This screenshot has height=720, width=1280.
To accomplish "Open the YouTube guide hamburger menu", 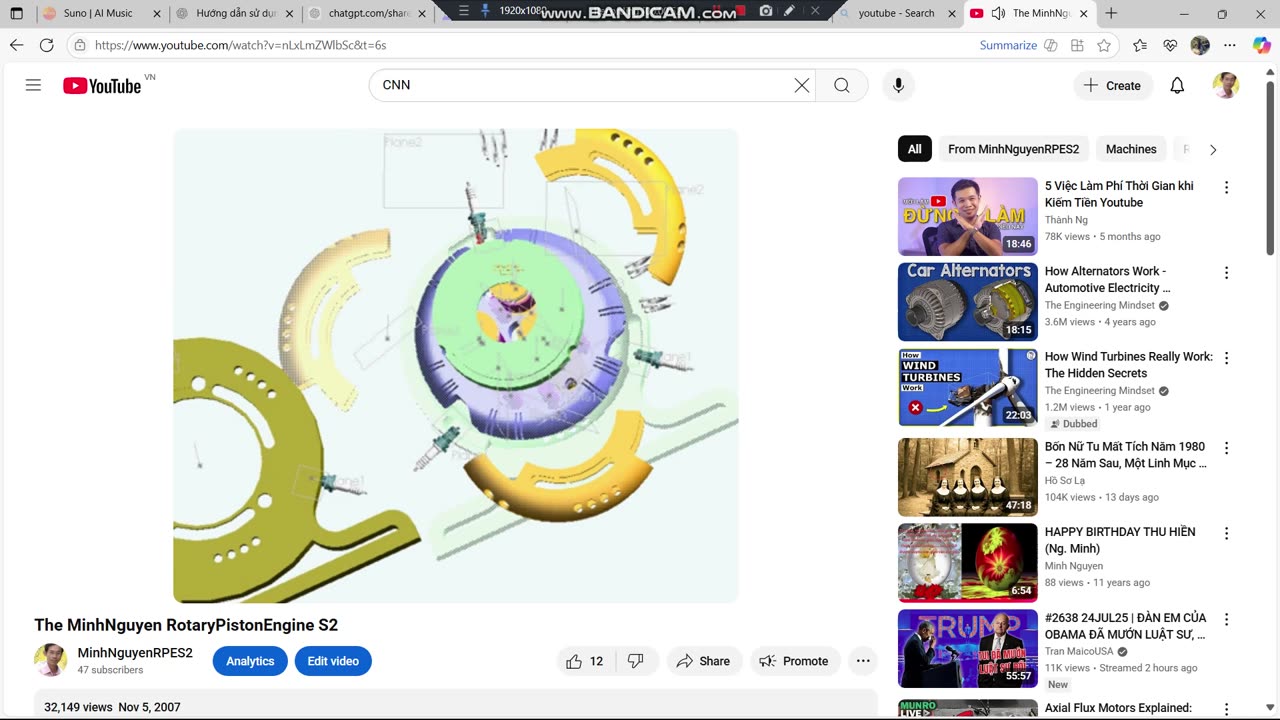I will [33, 85].
